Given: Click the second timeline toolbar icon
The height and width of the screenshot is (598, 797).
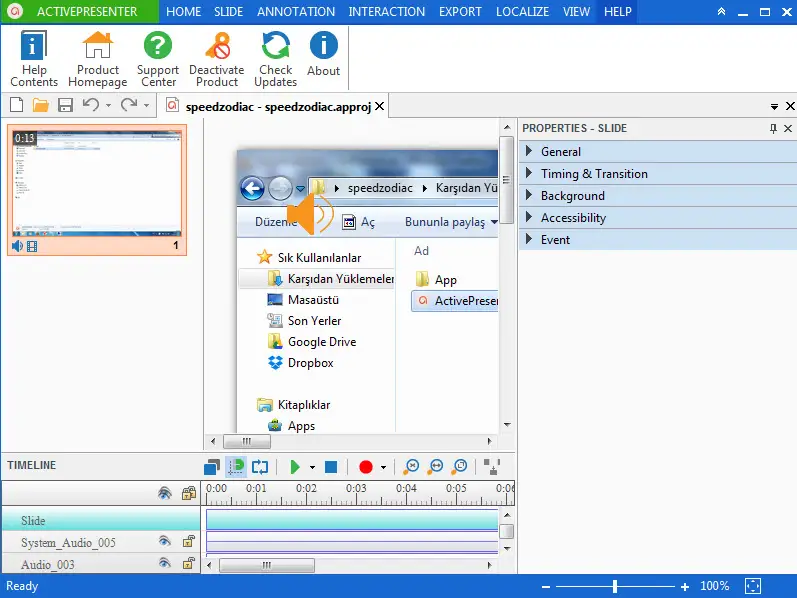Looking at the screenshot, I should [x=236, y=466].
